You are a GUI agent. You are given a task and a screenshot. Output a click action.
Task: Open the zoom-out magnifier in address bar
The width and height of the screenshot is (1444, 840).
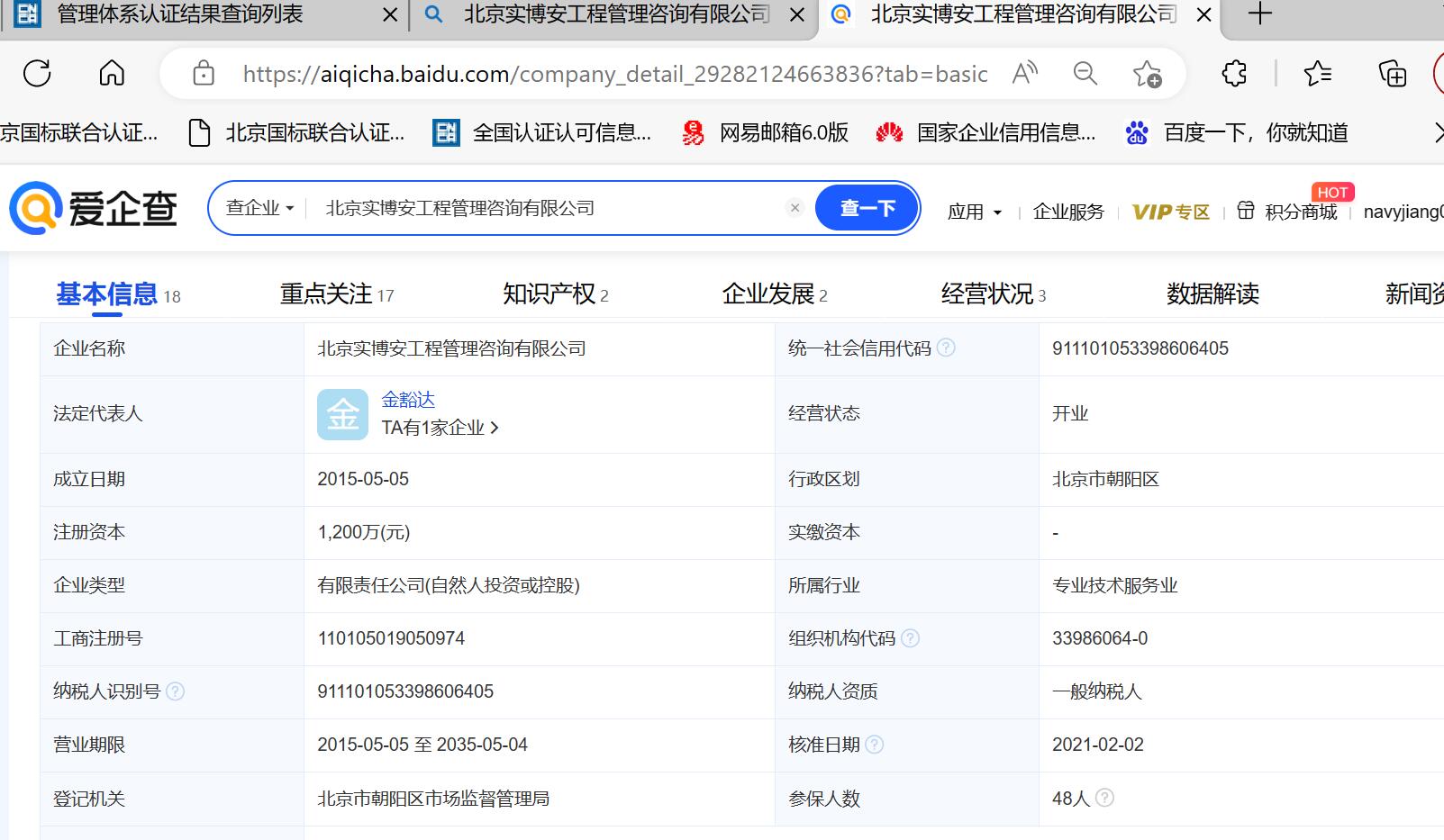point(1085,73)
